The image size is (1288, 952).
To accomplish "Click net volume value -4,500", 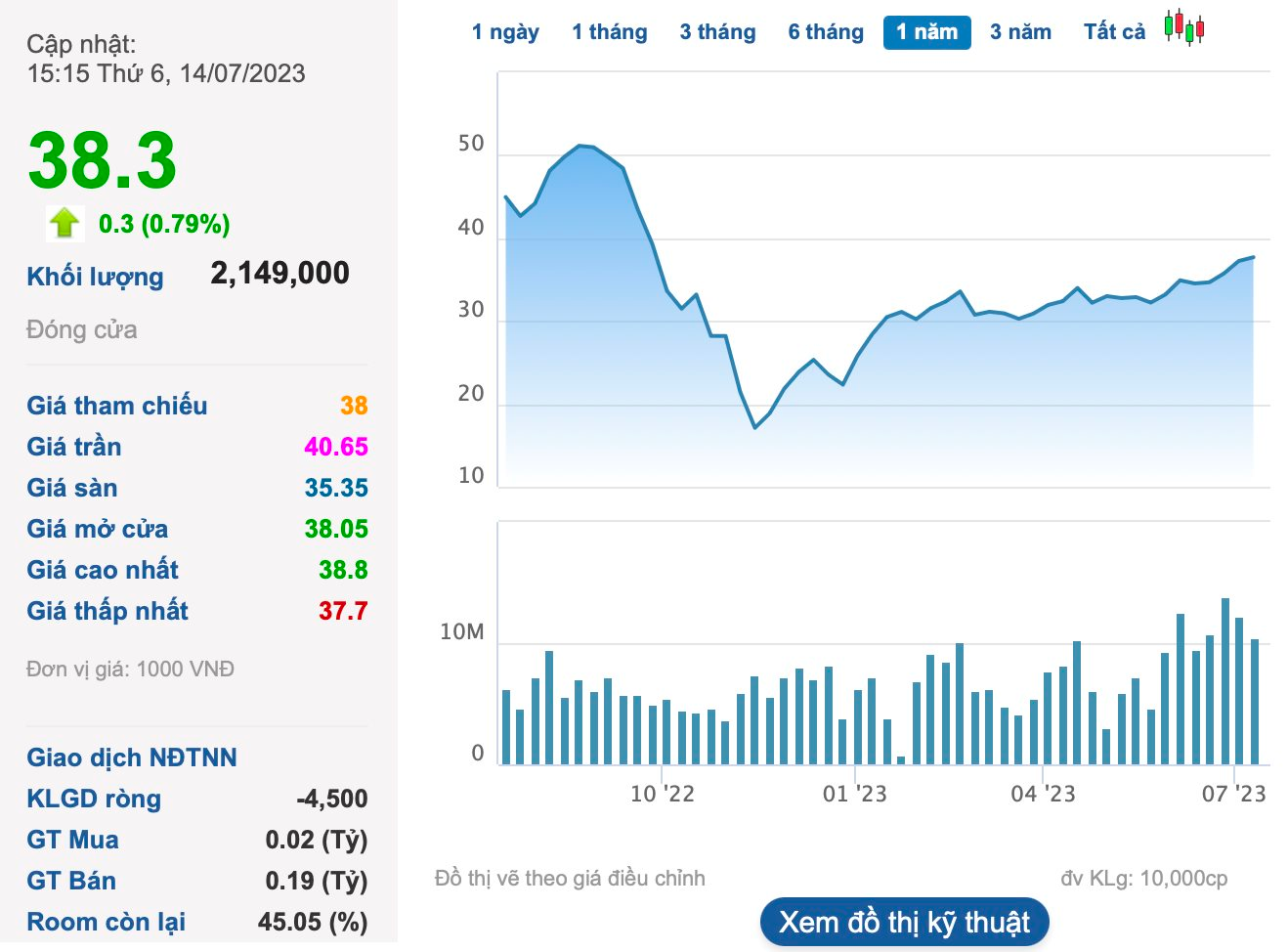I will 332,799.
